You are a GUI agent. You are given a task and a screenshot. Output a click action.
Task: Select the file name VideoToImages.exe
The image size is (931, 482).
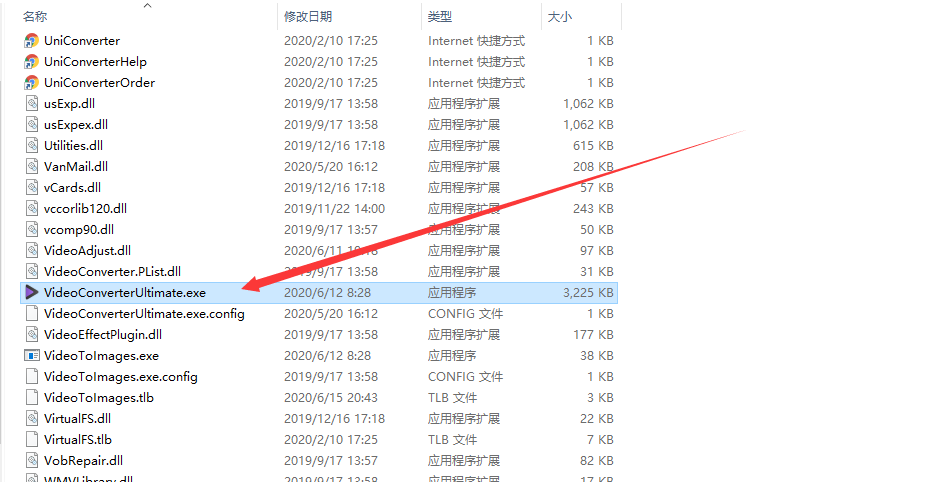click(102, 356)
